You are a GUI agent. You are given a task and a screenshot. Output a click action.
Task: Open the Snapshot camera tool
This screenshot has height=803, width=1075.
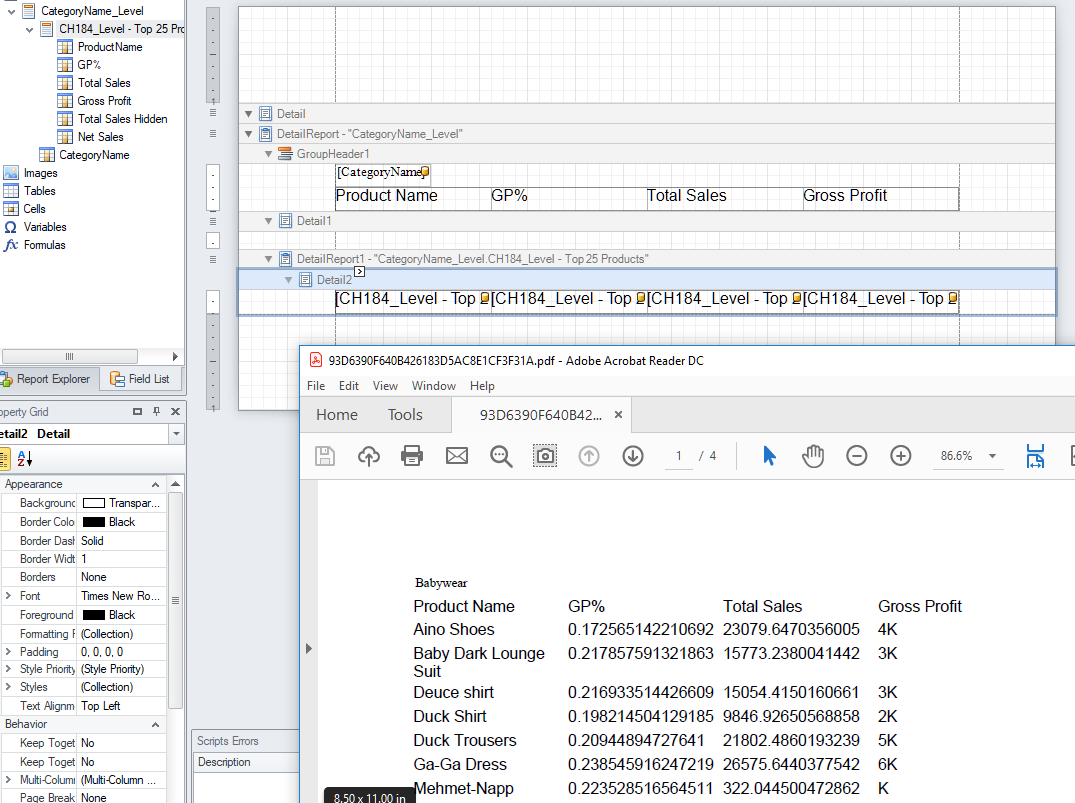pos(545,455)
